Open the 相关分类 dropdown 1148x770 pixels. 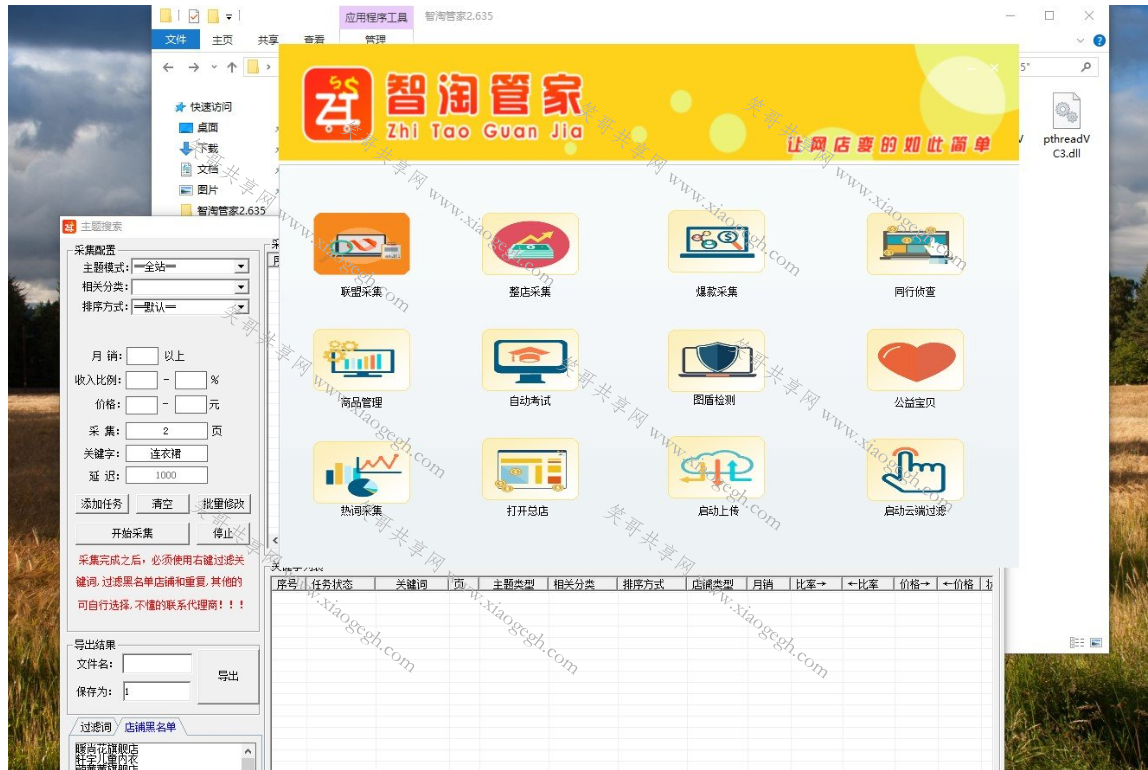tap(241, 287)
